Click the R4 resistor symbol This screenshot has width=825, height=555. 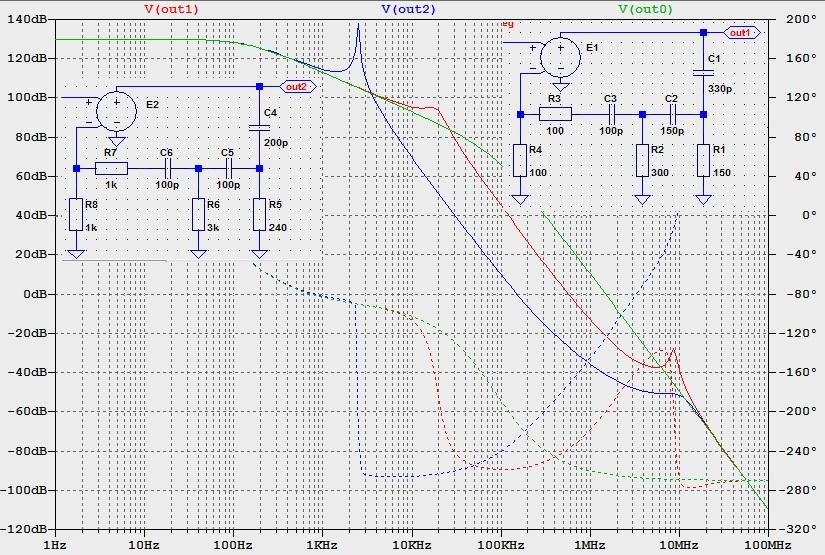click(x=520, y=160)
